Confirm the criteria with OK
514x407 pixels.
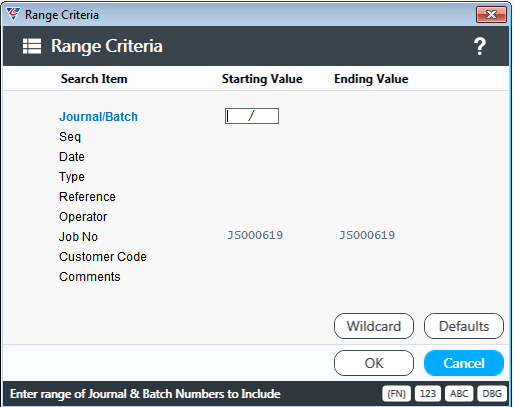pyautogui.click(x=374, y=363)
